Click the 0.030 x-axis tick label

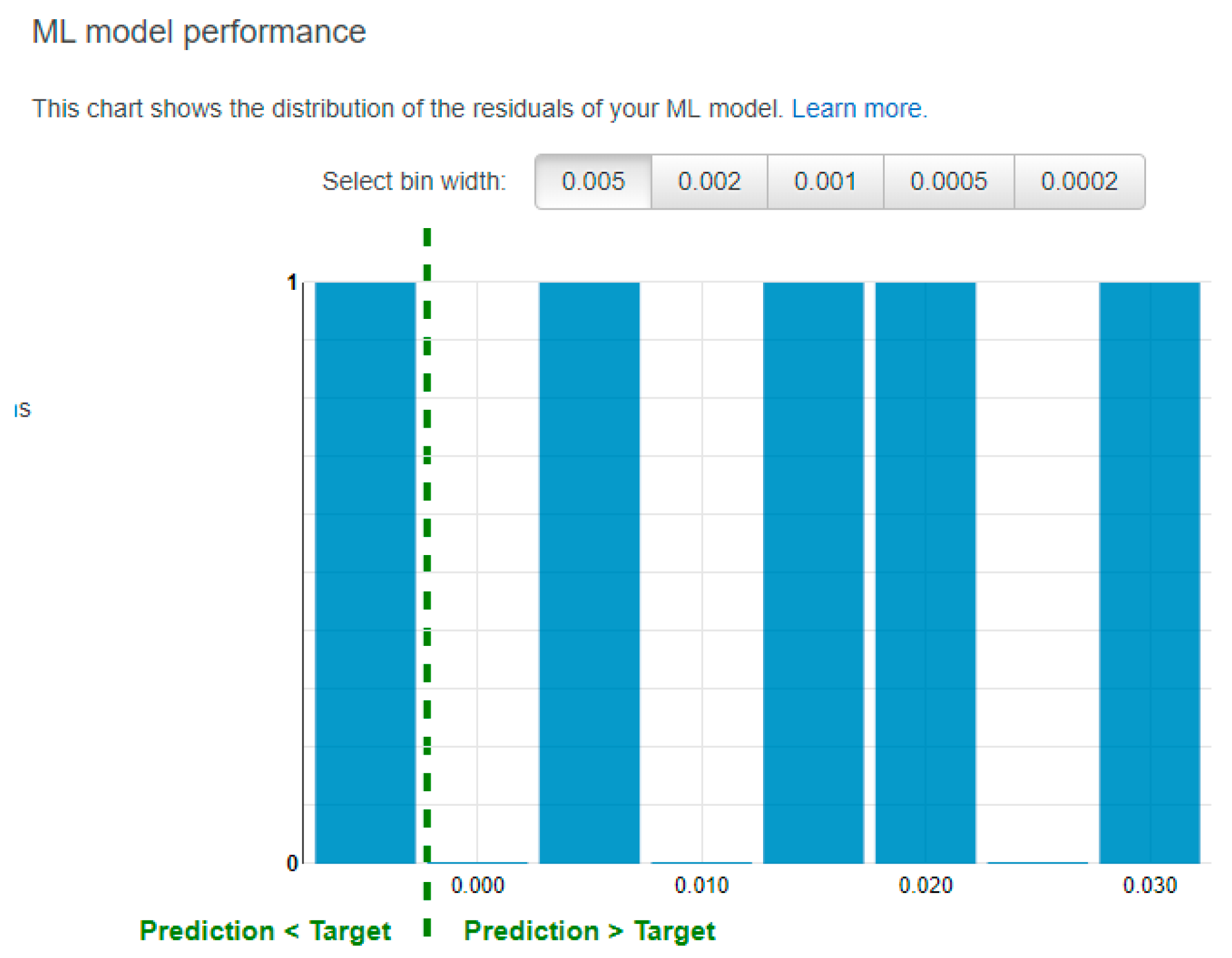(1149, 885)
